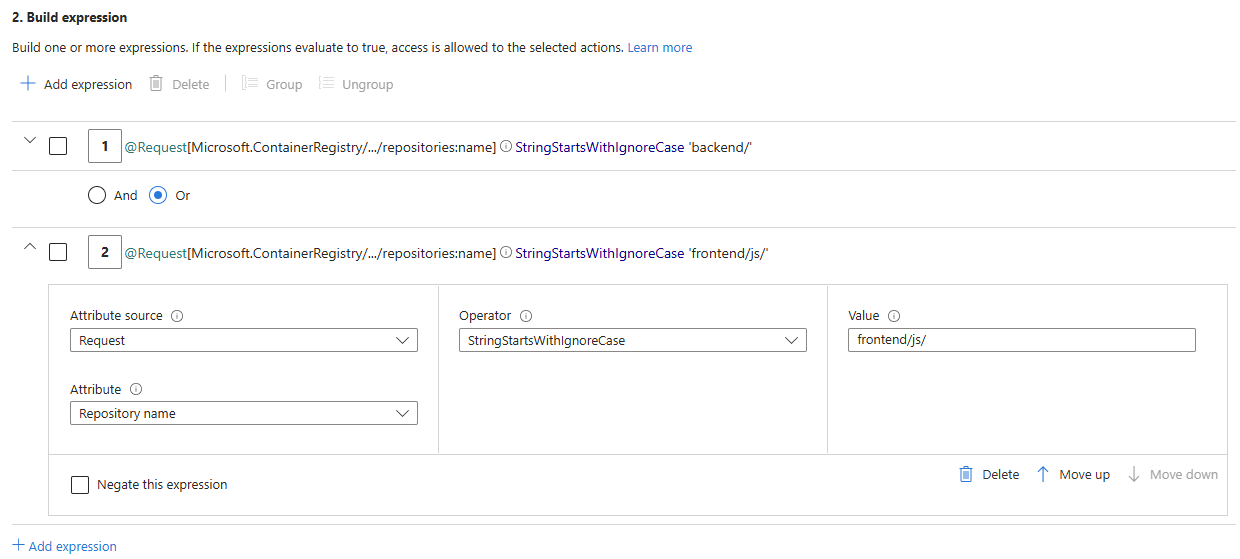Image resolution: width=1240 pixels, height=559 pixels.
Task: Delete expression 2 using bottom trash button
Action: (966, 474)
